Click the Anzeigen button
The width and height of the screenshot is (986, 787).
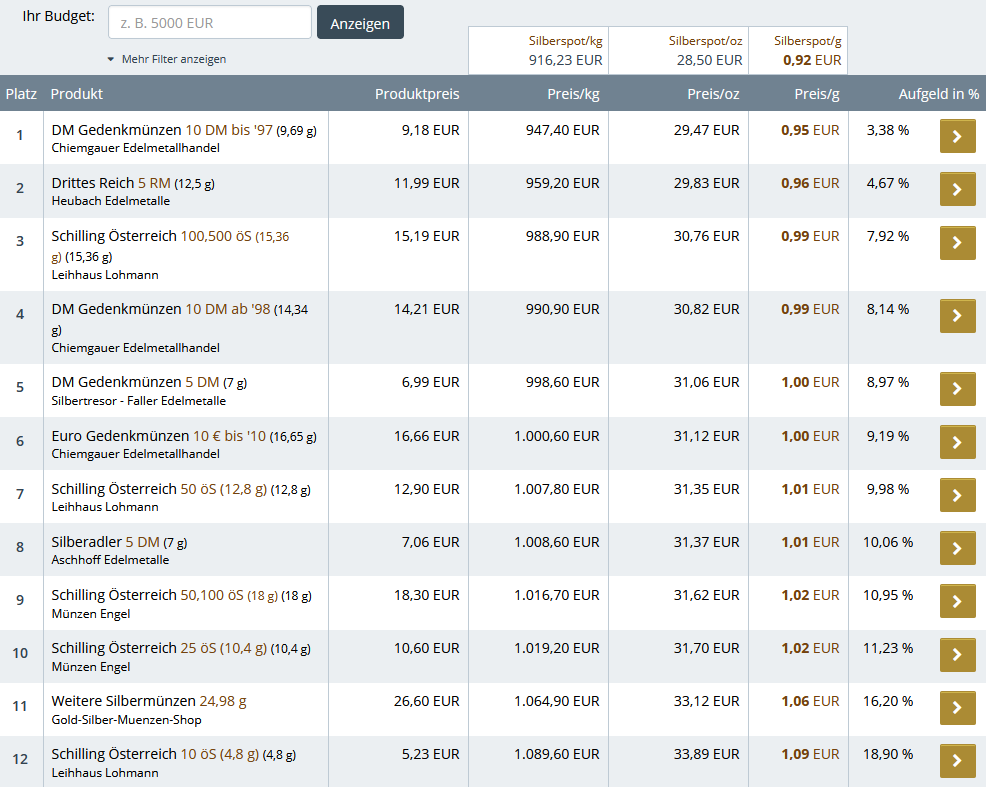coord(360,23)
